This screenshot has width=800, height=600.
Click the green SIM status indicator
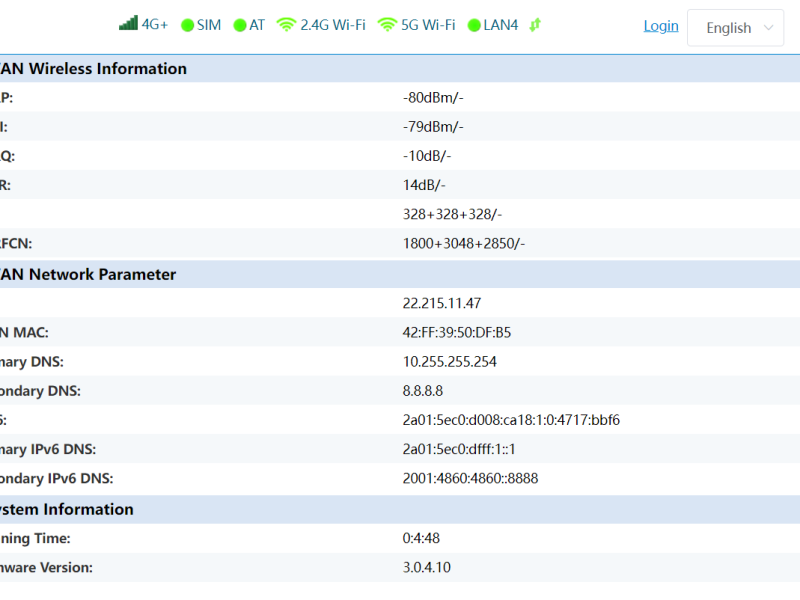pyautogui.click(x=187, y=25)
